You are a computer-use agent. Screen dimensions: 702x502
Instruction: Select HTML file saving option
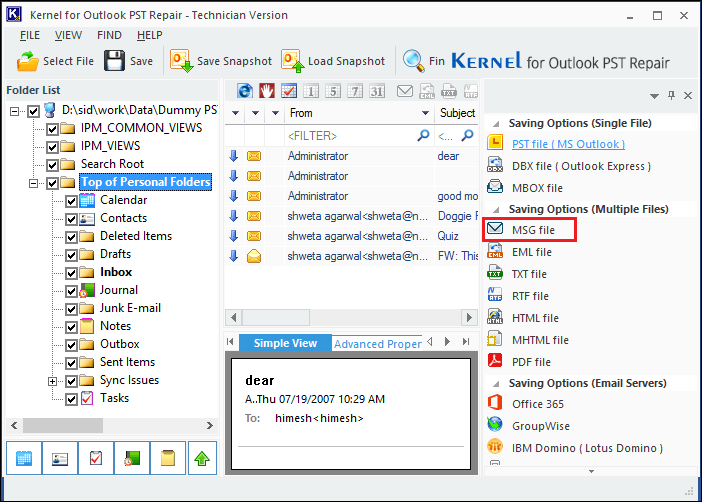click(x=535, y=318)
